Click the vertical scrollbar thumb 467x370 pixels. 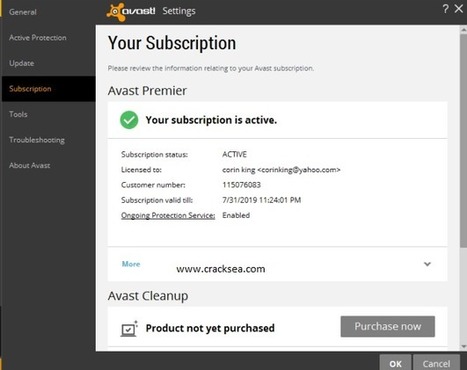463,140
